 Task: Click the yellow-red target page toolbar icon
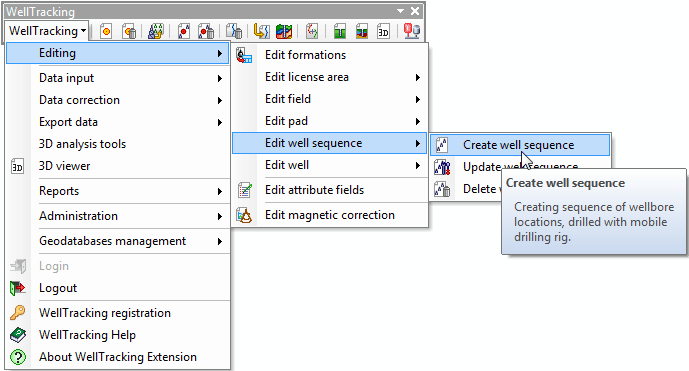point(106,31)
